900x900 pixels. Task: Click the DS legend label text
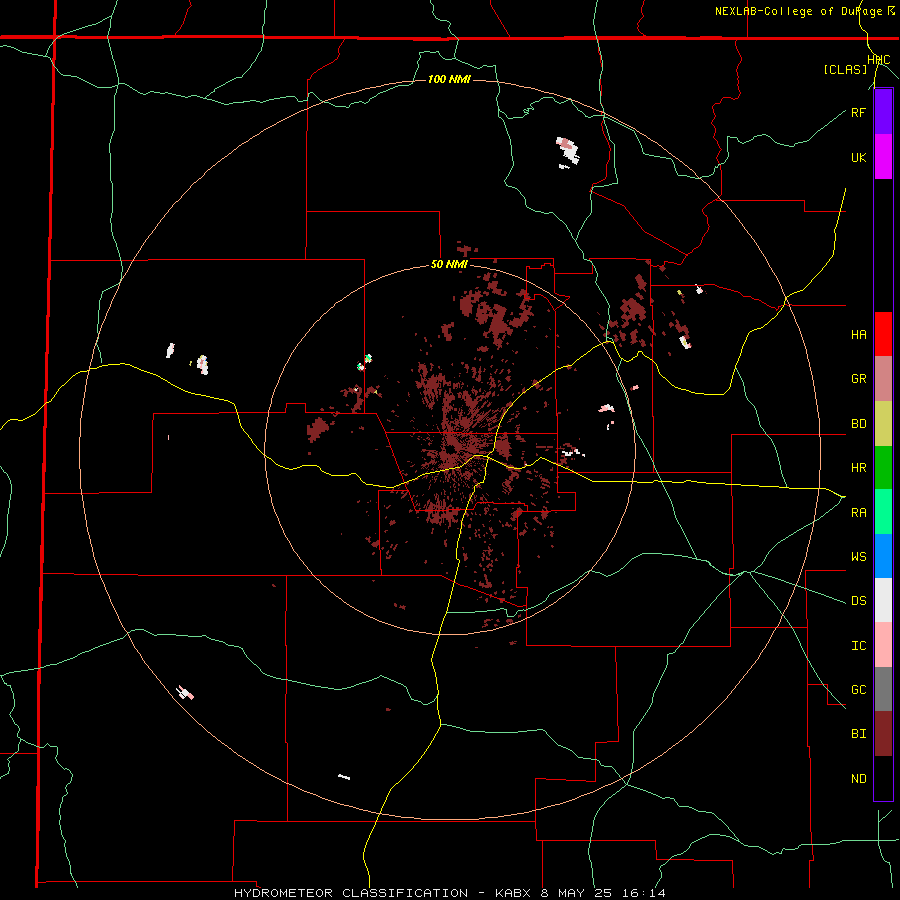[x=858, y=601]
